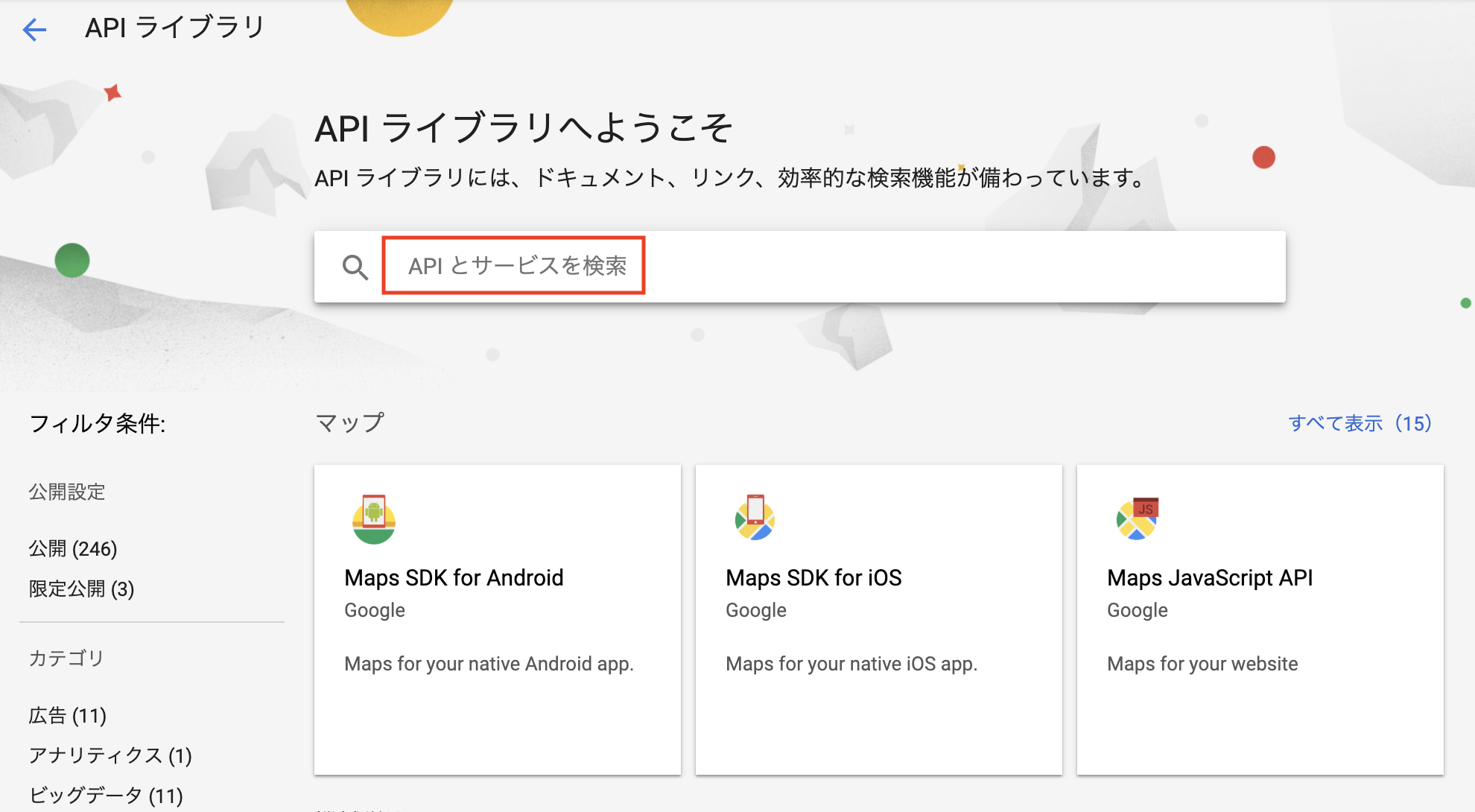
Task: Click the magnifier search icon
Action: pos(355,267)
